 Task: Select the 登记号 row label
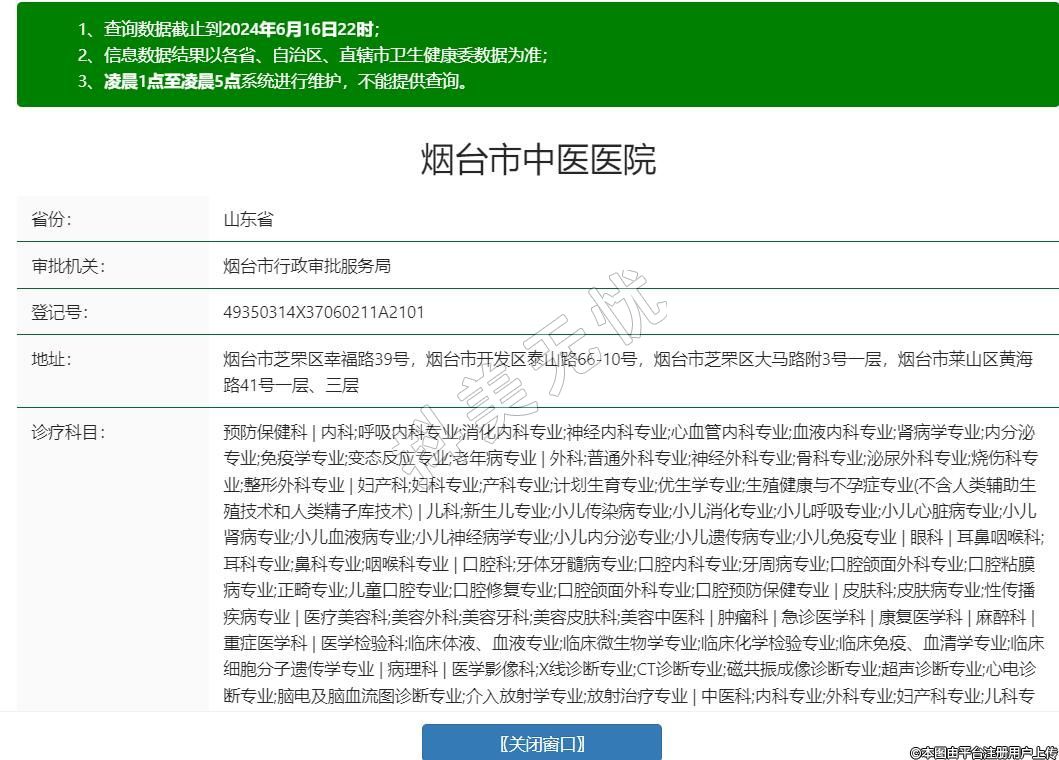click(60, 312)
